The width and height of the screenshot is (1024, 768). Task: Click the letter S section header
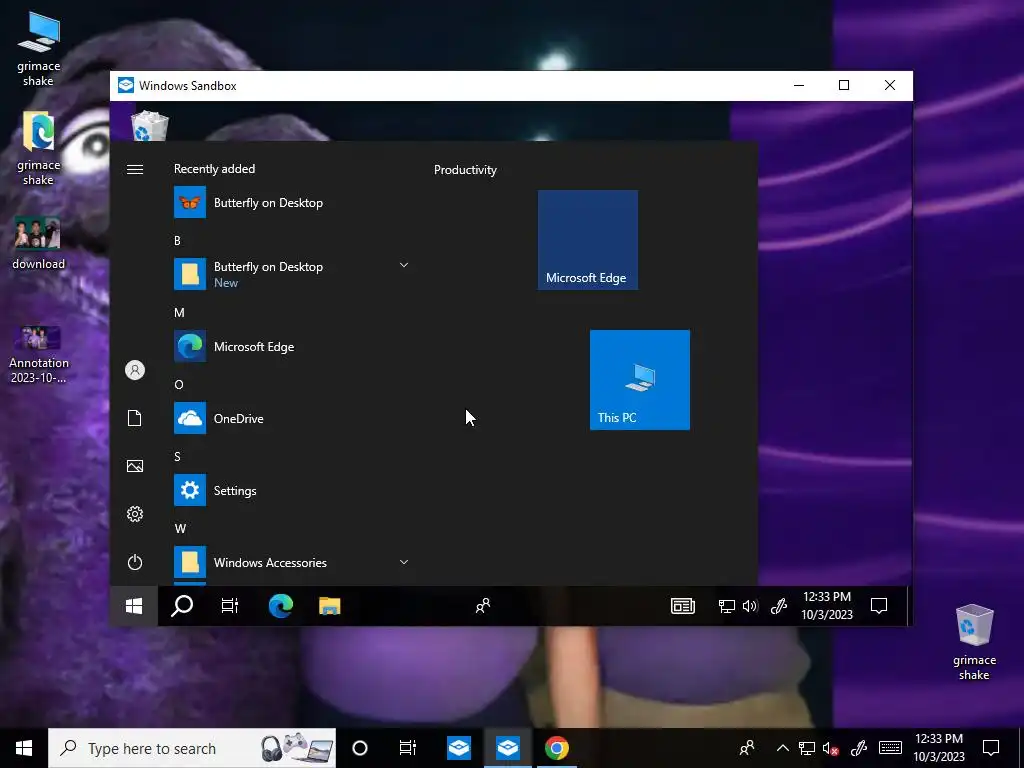click(177, 456)
